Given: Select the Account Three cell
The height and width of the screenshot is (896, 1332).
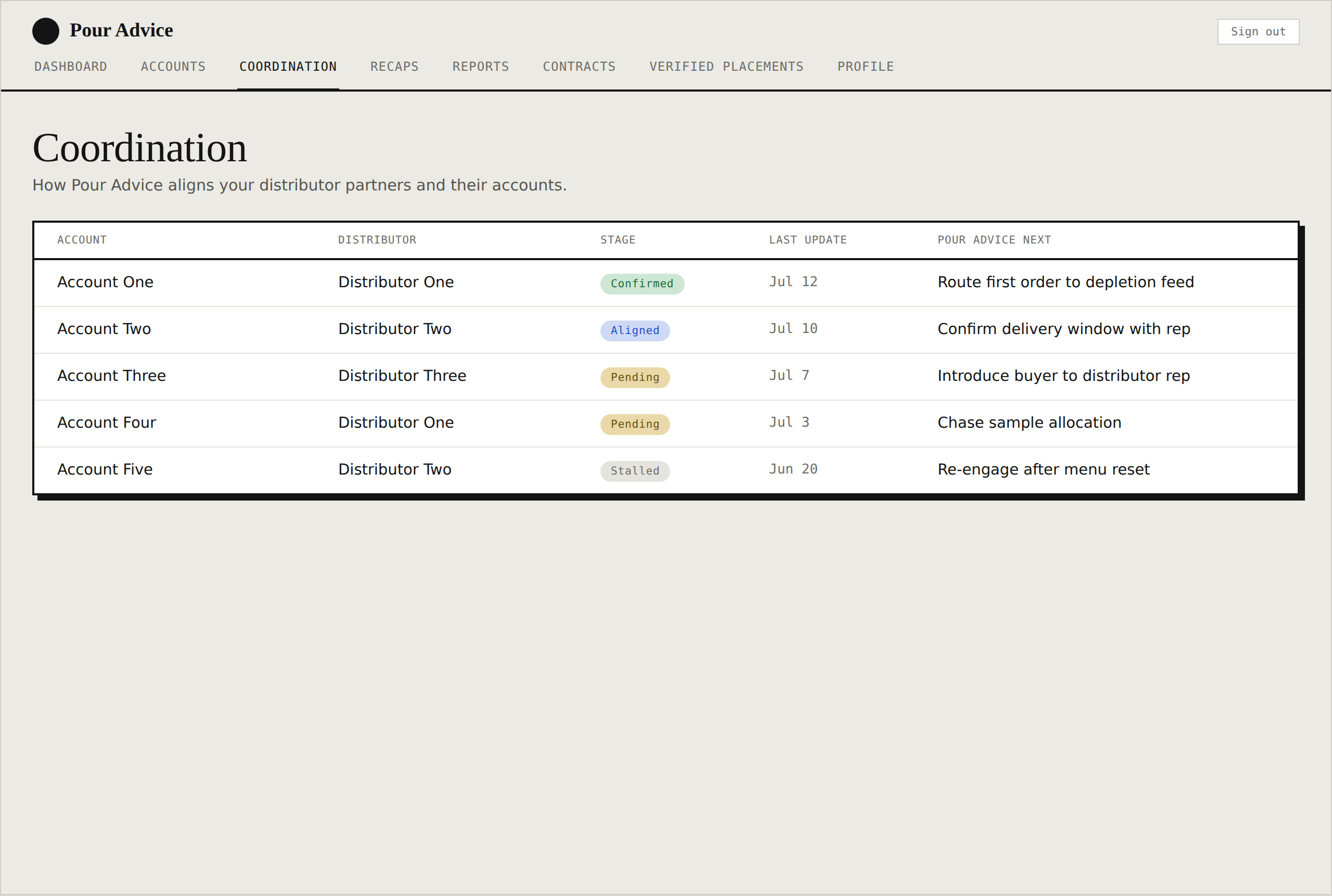Looking at the screenshot, I should click(111, 376).
